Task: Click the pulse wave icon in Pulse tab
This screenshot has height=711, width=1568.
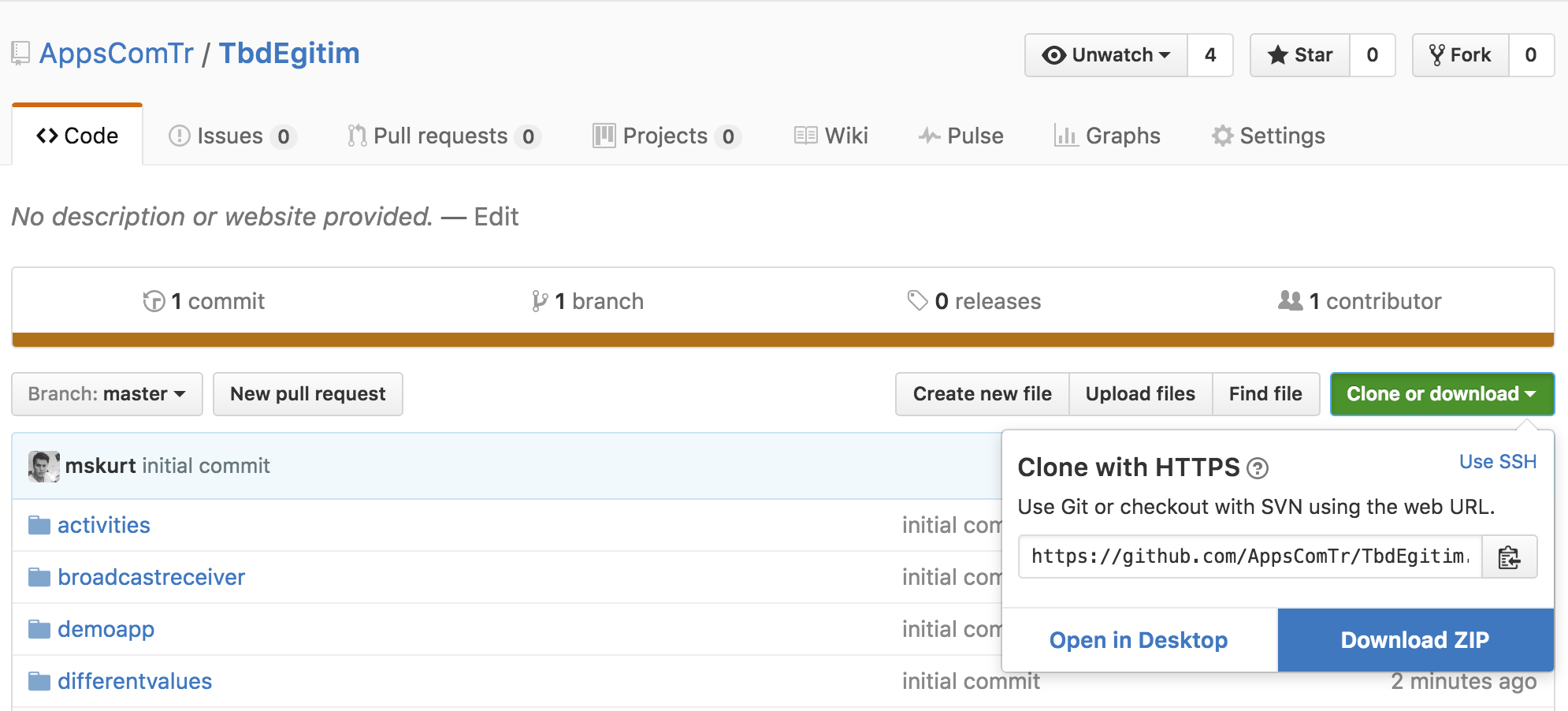Action: (x=930, y=136)
